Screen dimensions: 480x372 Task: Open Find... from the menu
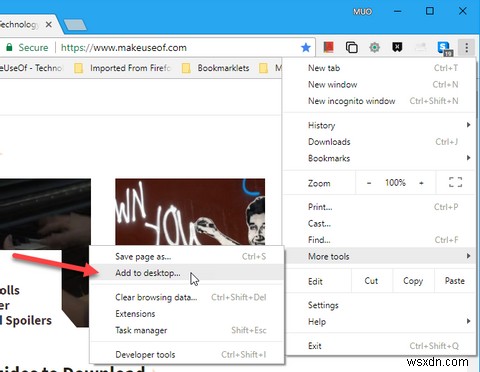(x=379, y=240)
